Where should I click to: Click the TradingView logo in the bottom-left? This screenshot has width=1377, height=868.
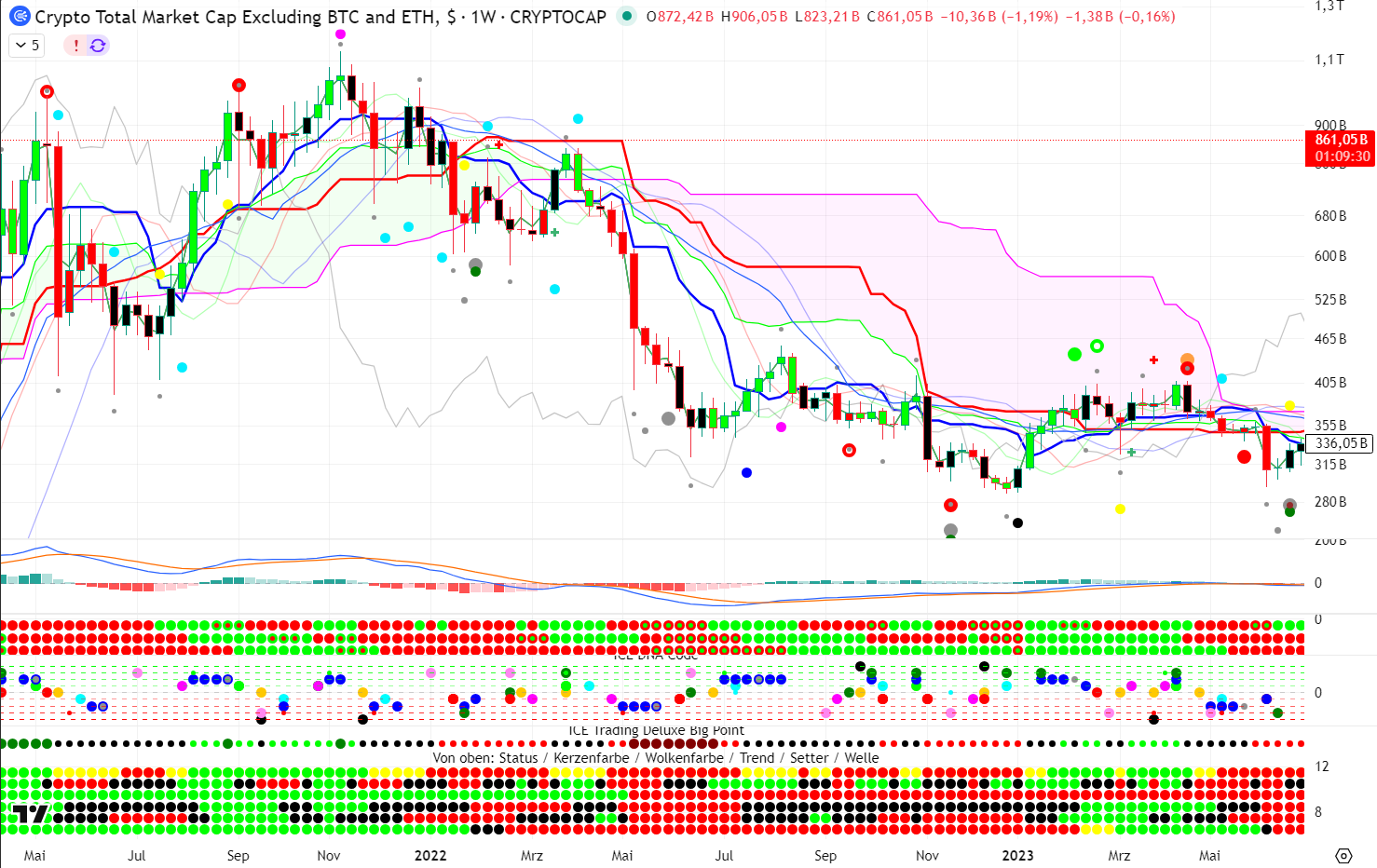click(x=26, y=816)
